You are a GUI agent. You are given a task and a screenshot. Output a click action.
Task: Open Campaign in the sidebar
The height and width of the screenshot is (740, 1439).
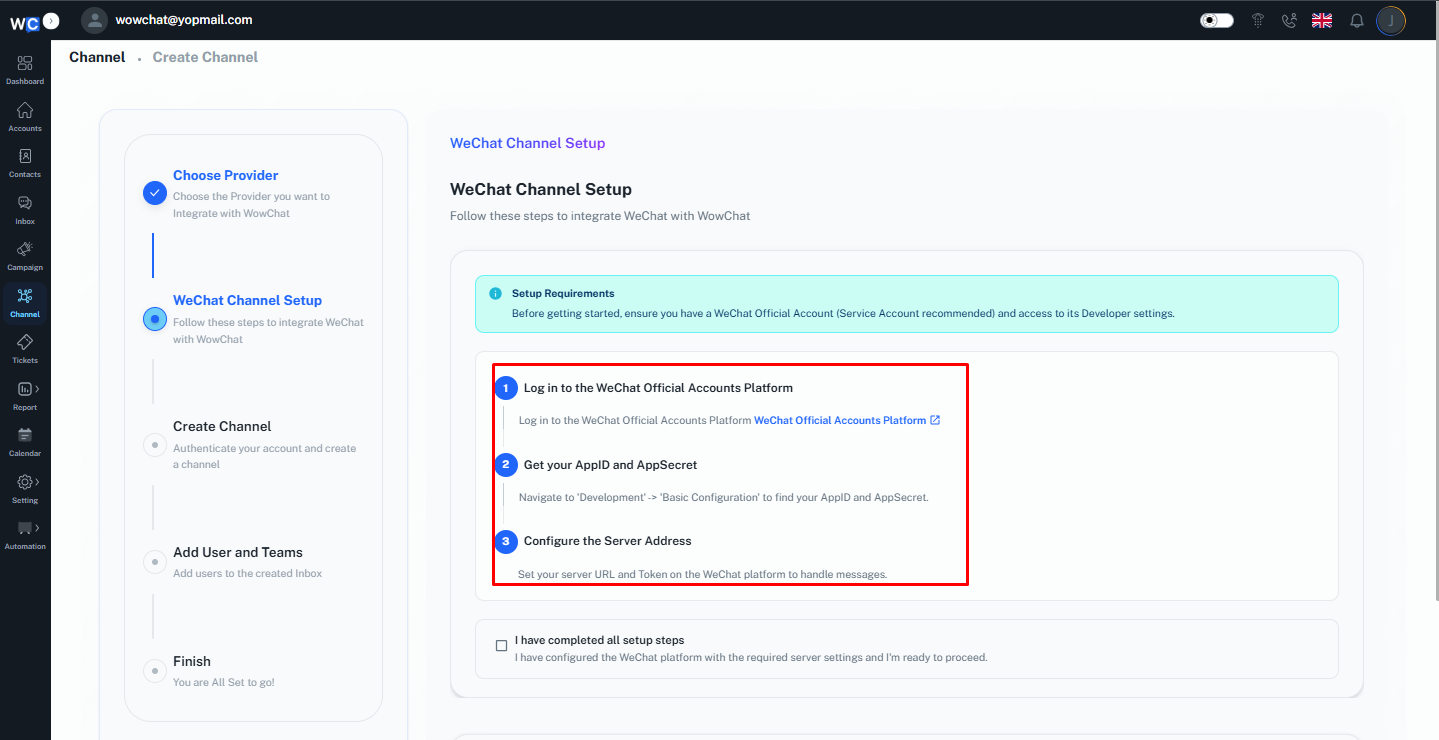pos(25,256)
